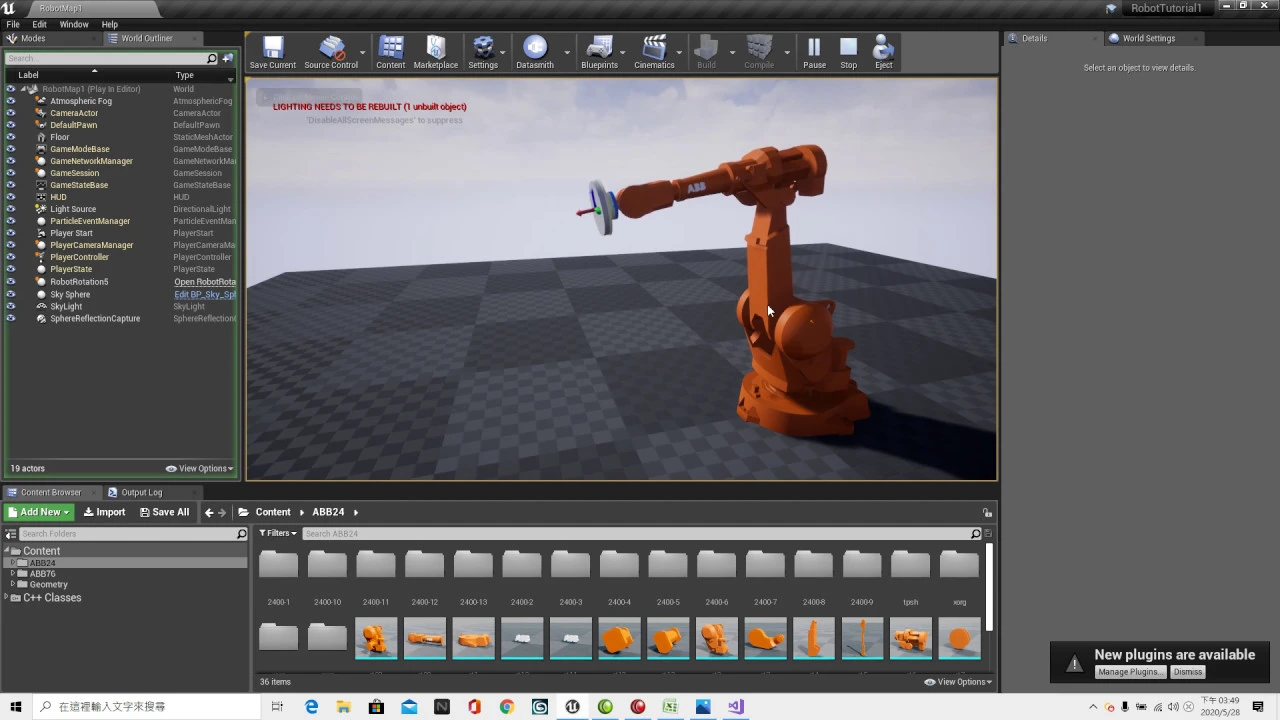Open the Settings toolbar icon

tap(483, 52)
